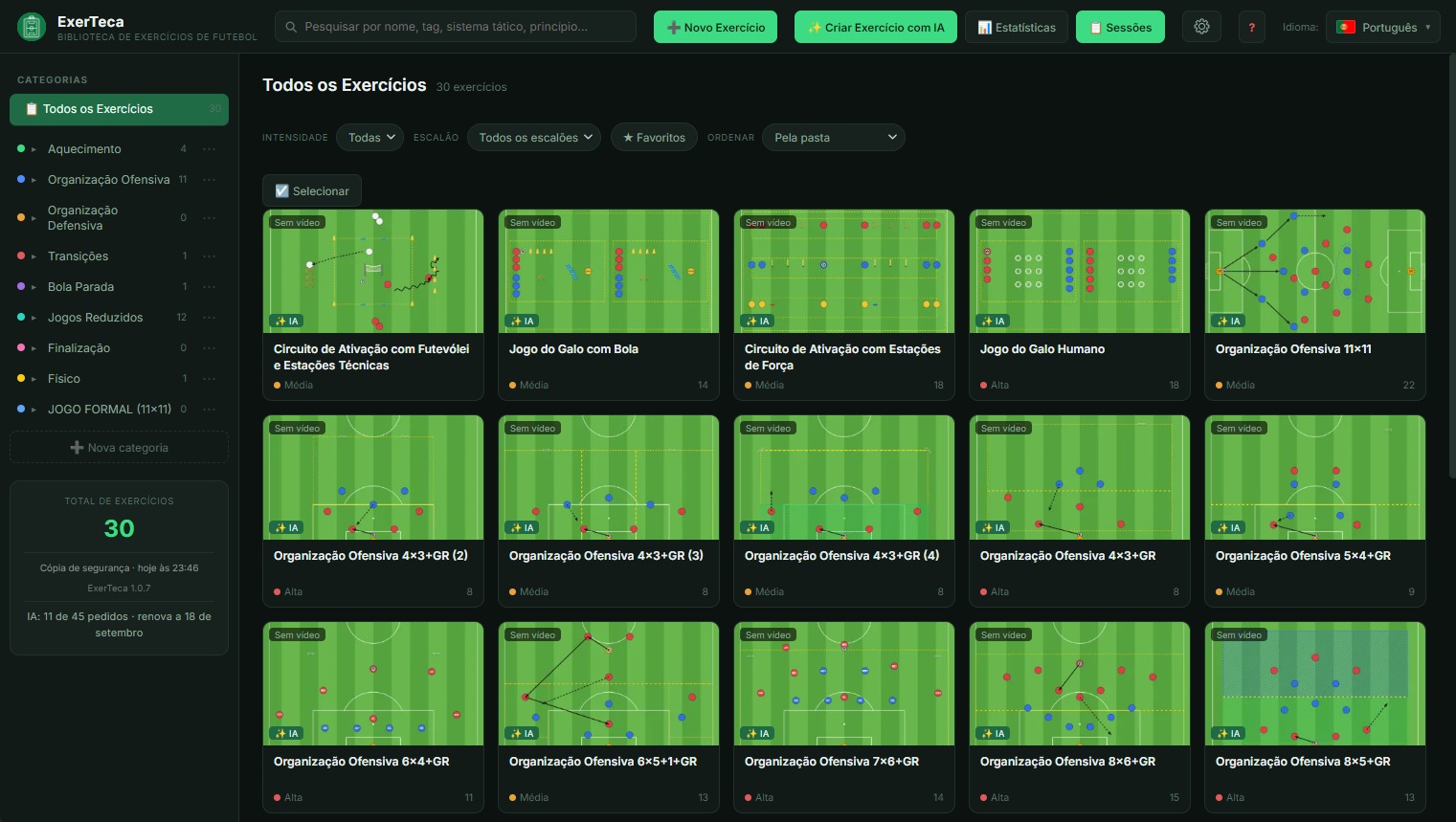Screen dimensions: 1456x822
Task: Open the Idioma language dropdown Português
Action: pos(1383,27)
